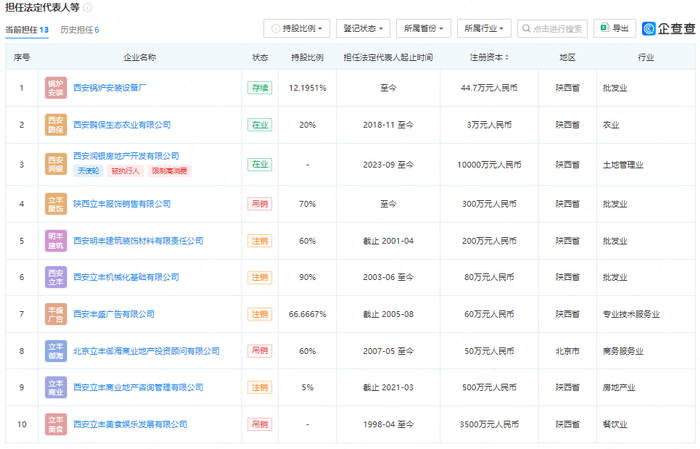Click the 66.6667% shareholding value
700x449 pixels.
pos(308,314)
